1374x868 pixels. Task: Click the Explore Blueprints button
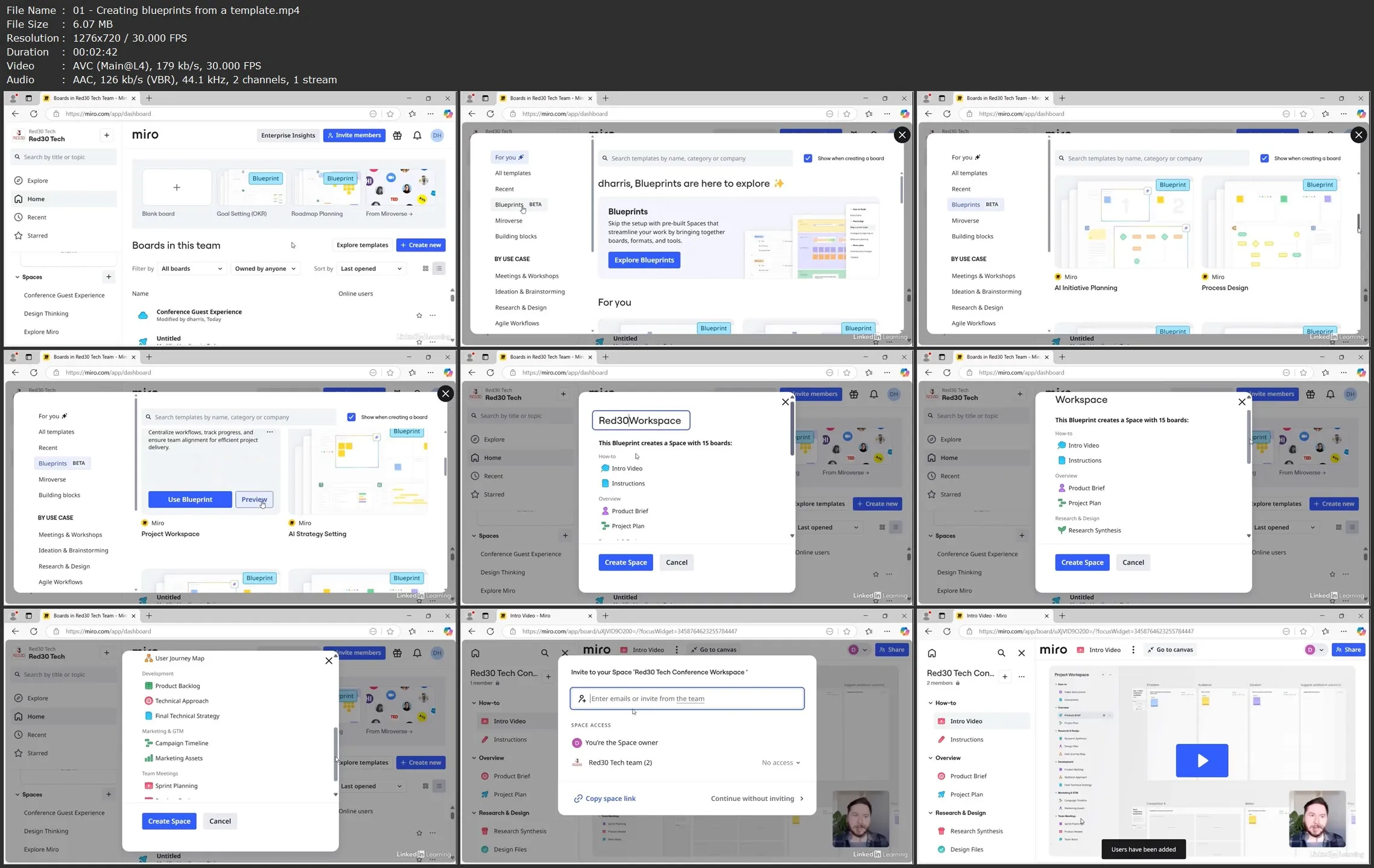[x=644, y=260]
